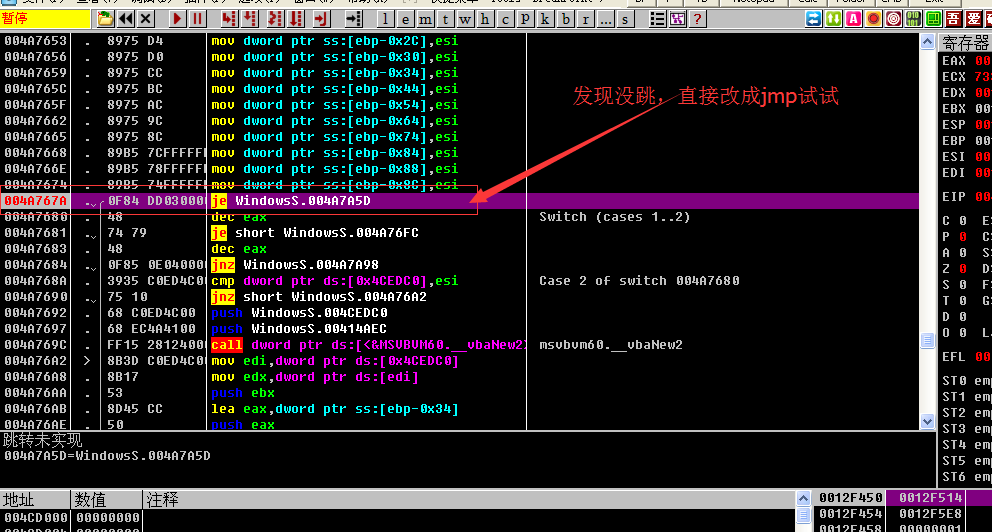Select the Sign flag S value
992x532 pixels.
(962, 285)
